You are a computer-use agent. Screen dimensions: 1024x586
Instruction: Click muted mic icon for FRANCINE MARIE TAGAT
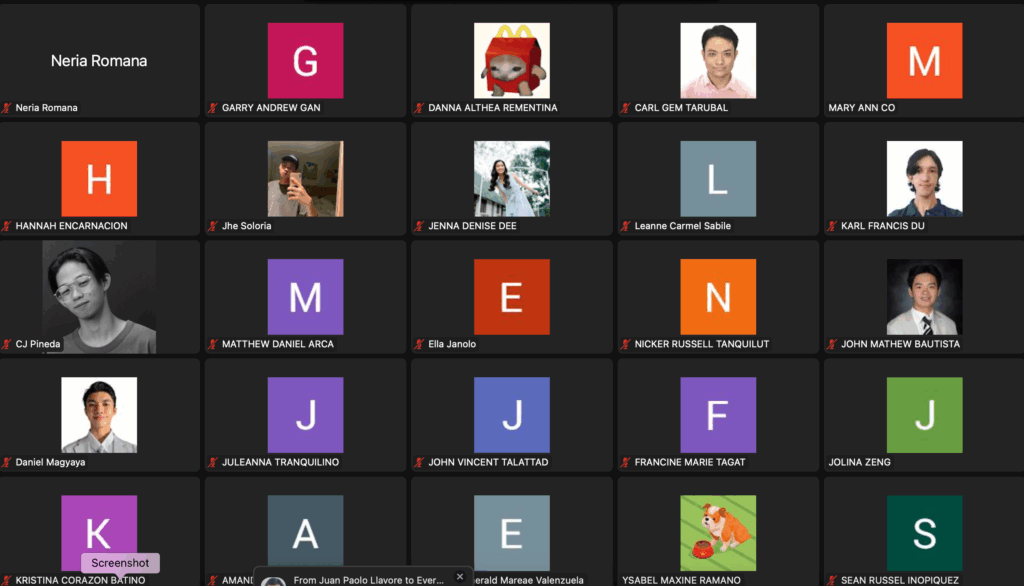[625, 462]
